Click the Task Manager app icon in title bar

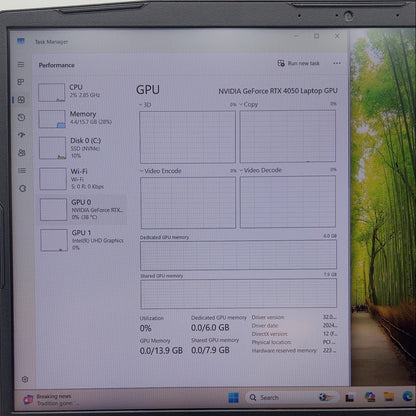21,41
